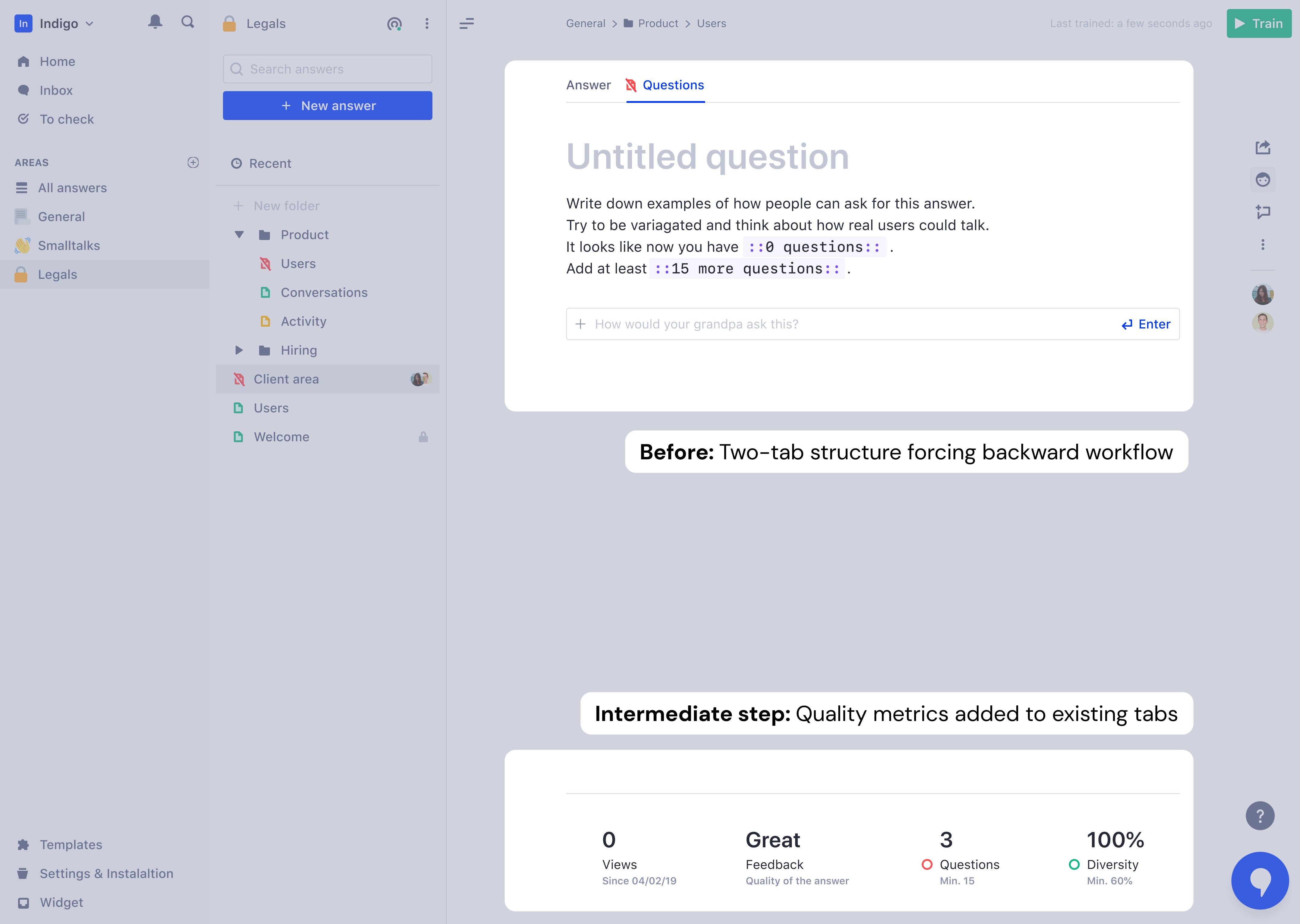The image size is (1300, 924).
Task: Add a new area with plus icon
Action: tap(193, 163)
